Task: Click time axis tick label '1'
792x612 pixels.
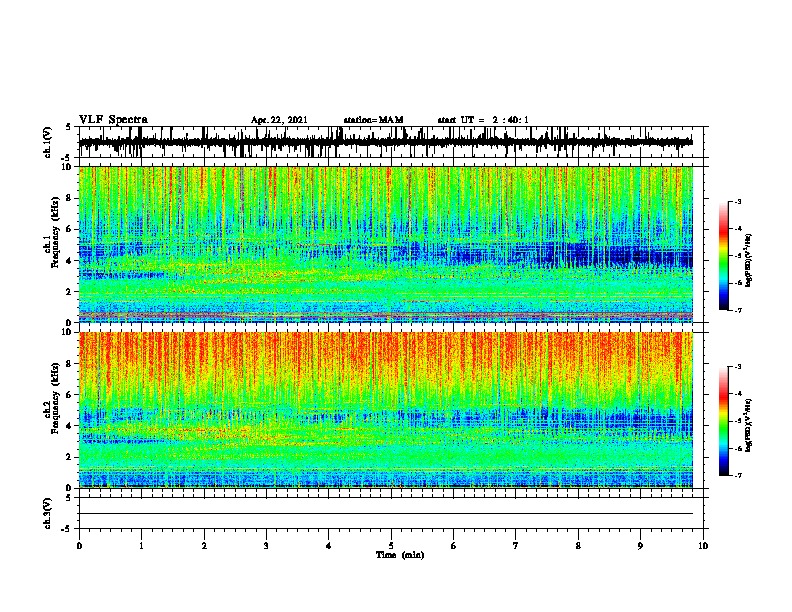Action: coord(141,546)
